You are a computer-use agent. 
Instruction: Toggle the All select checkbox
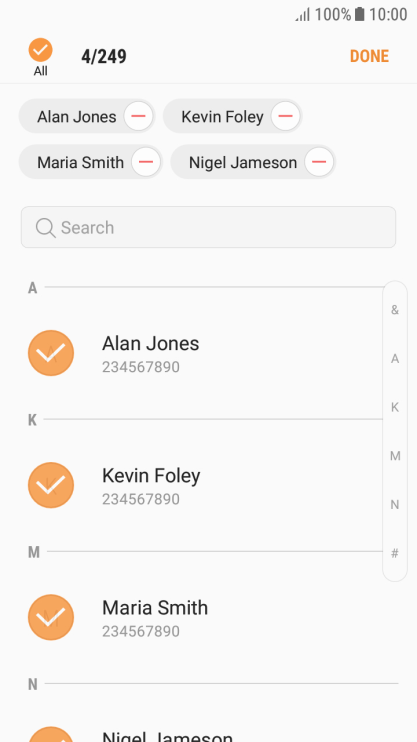click(x=40, y=50)
